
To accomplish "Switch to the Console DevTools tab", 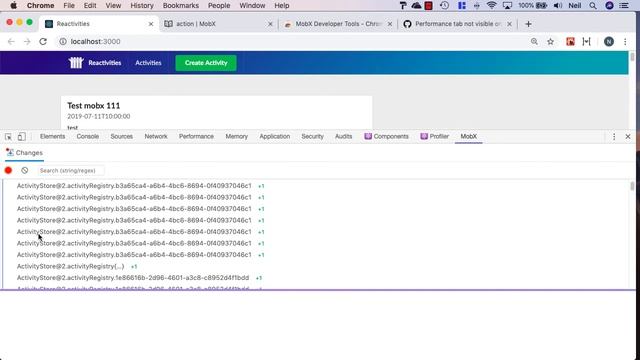I will tap(88, 136).
